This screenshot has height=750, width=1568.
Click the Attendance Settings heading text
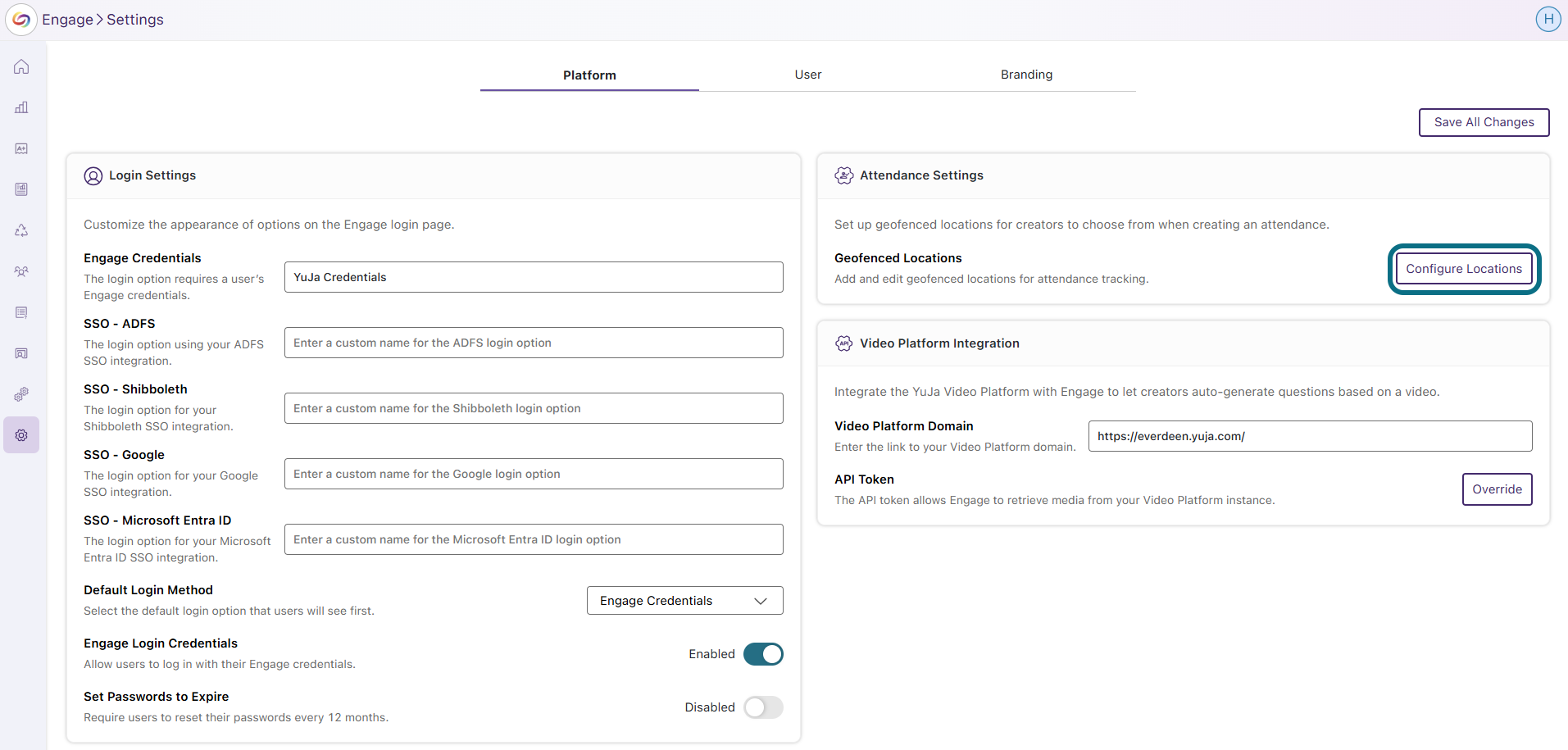pyautogui.click(x=921, y=175)
